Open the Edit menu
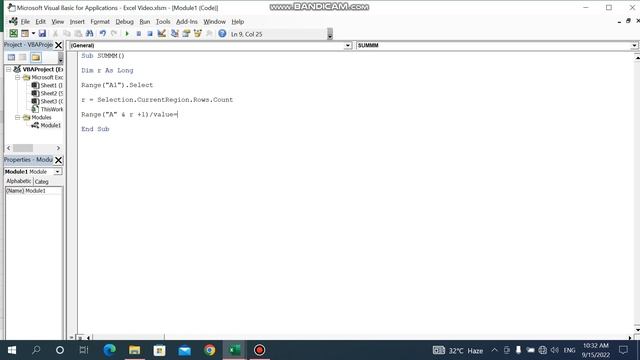640x360 pixels. coord(40,22)
